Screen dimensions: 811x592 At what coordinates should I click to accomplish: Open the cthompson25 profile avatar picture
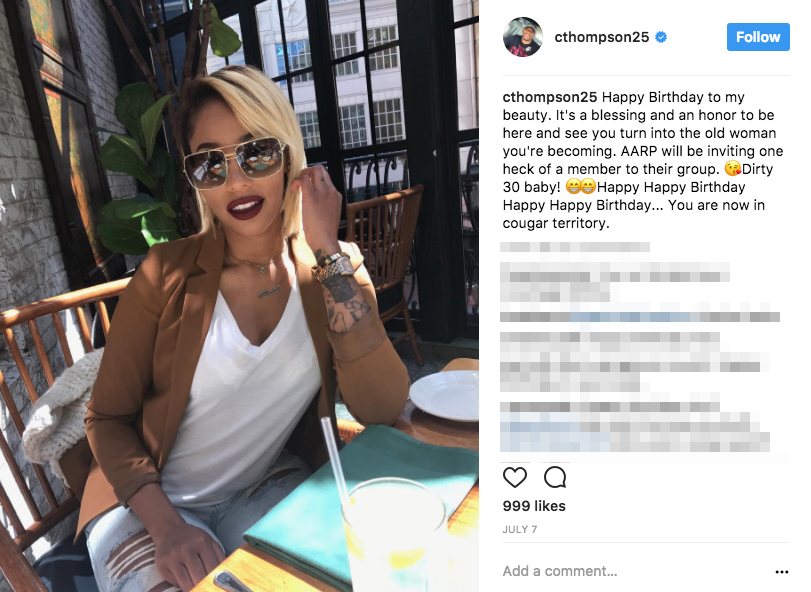pyautogui.click(x=522, y=37)
